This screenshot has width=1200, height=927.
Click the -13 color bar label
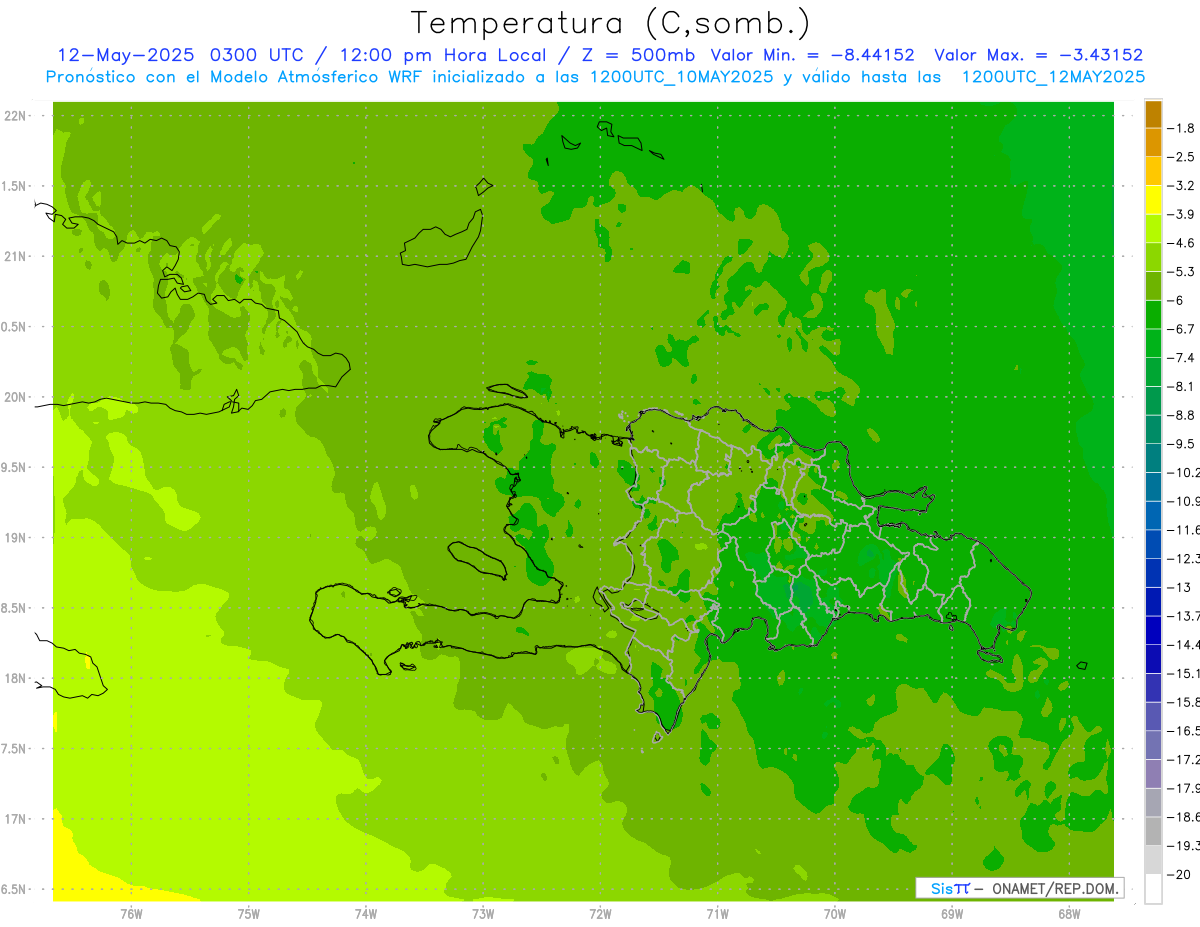(x=1180, y=587)
